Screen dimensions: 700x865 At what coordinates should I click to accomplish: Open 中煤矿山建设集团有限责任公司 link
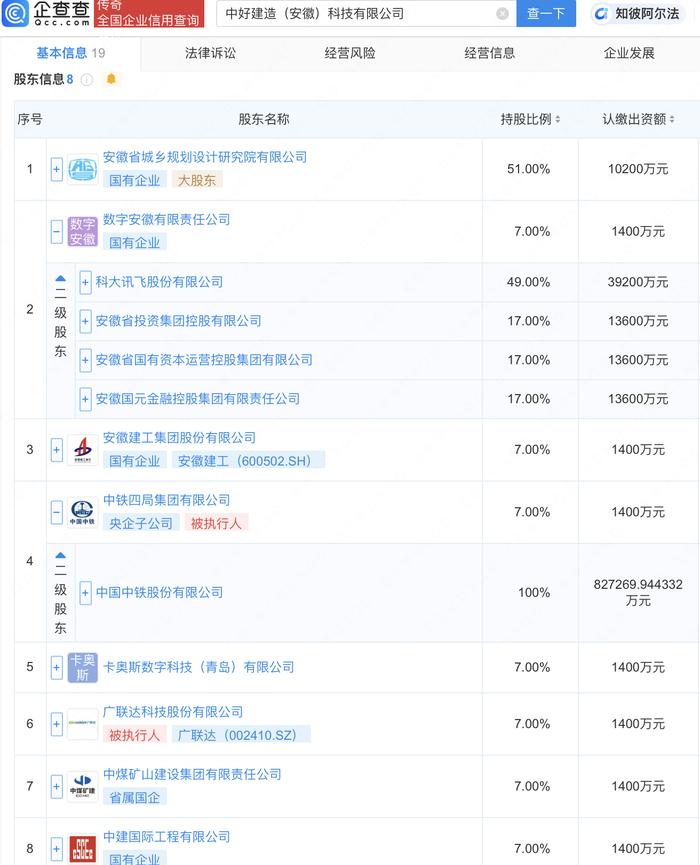pos(192,775)
